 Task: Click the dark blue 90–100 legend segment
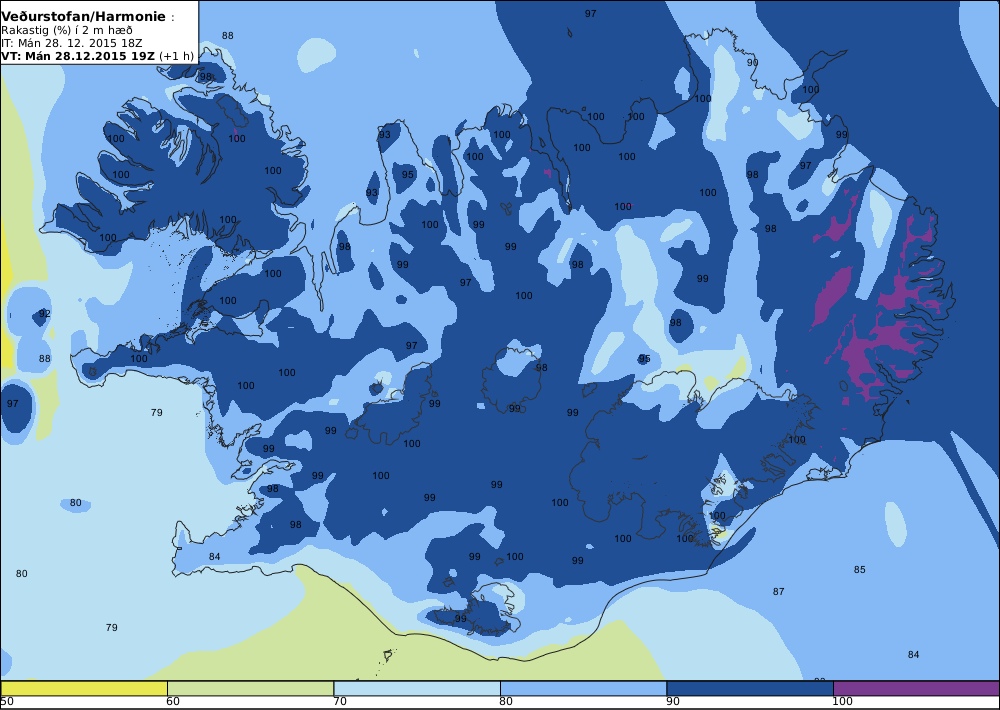click(x=750, y=688)
